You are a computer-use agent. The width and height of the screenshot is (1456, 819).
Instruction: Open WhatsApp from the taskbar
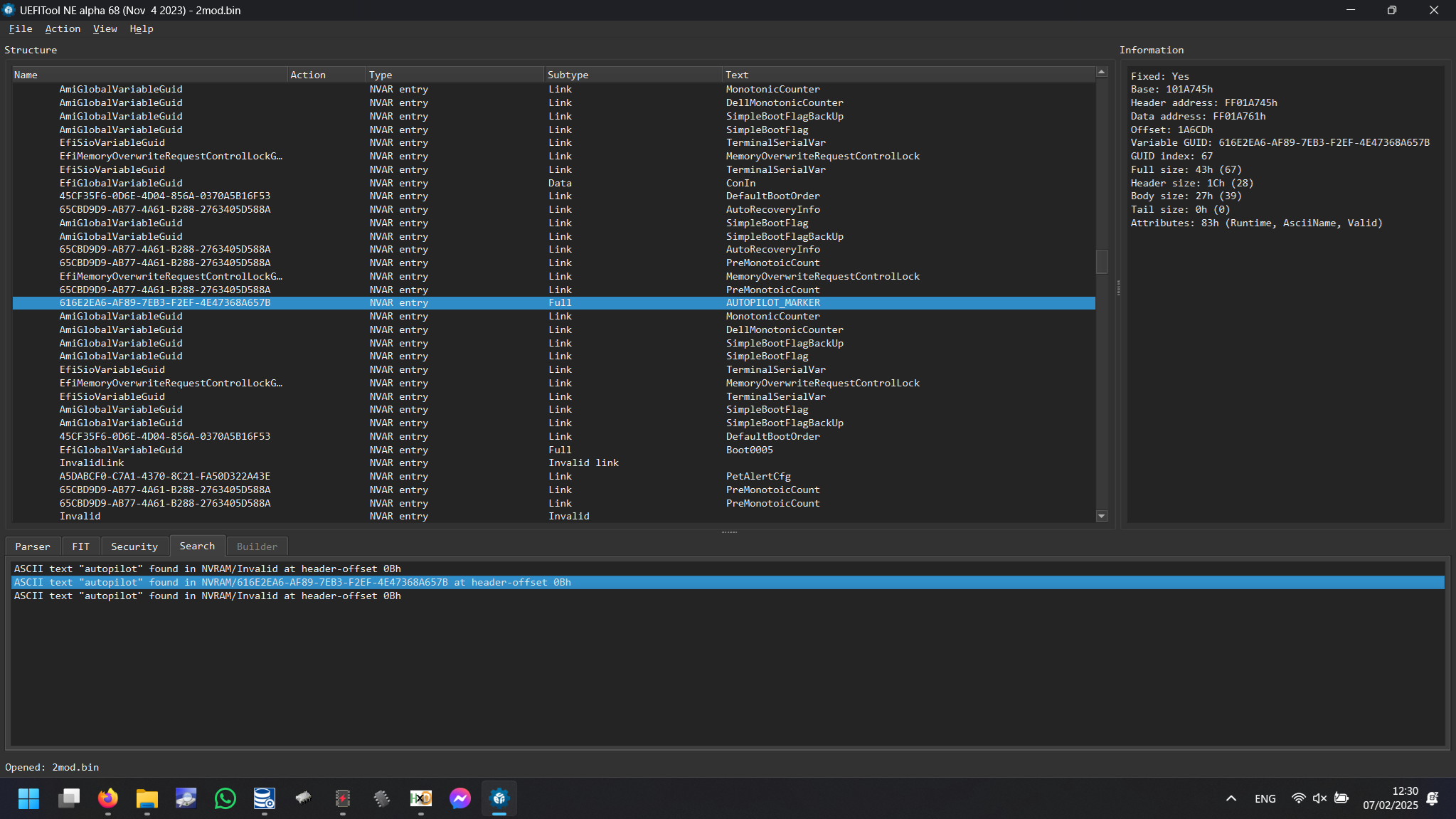[x=225, y=798]
